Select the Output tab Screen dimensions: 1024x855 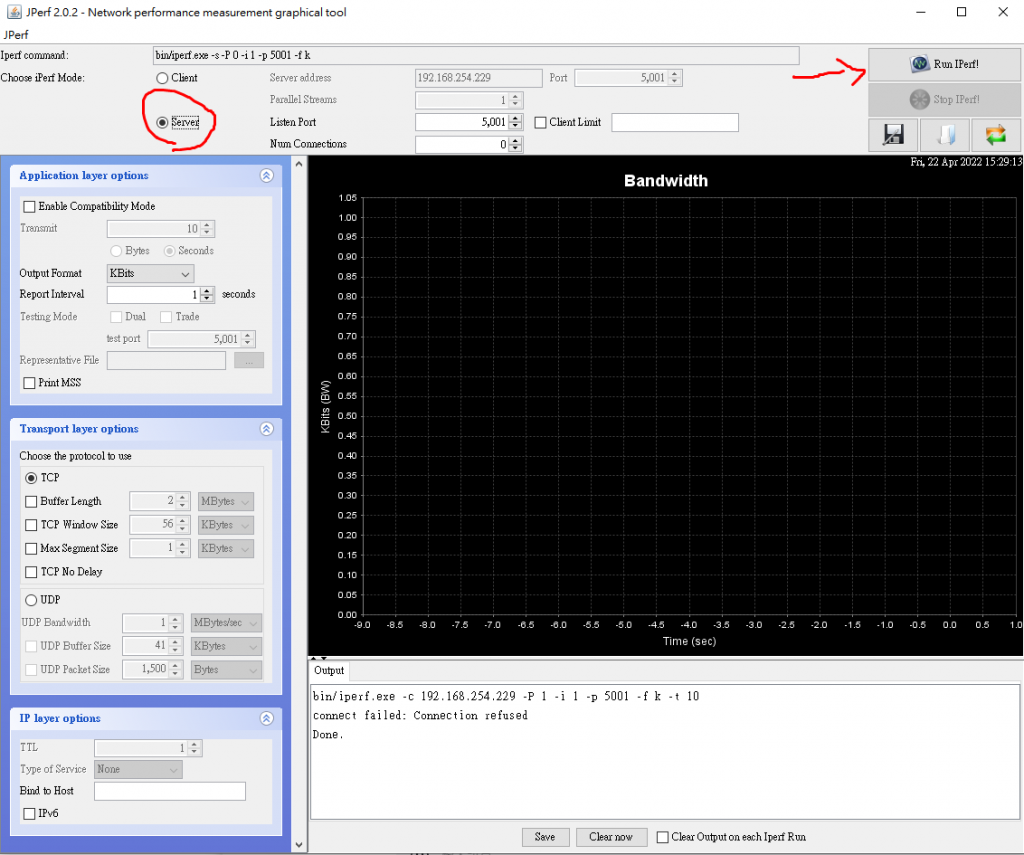tap(328, 670)
